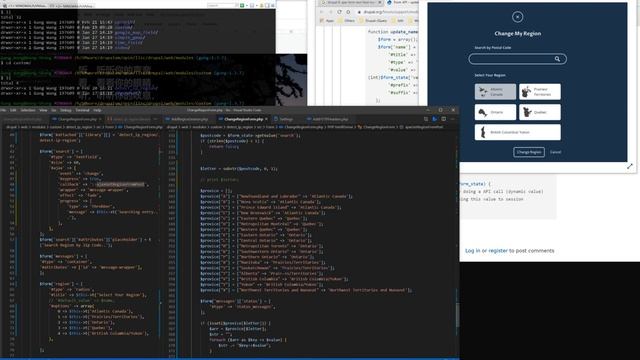Click the google_map_field directory in terminal listing
Image resolution: width=640 pixels, height=360 pixels.
[x=136, y=32]
